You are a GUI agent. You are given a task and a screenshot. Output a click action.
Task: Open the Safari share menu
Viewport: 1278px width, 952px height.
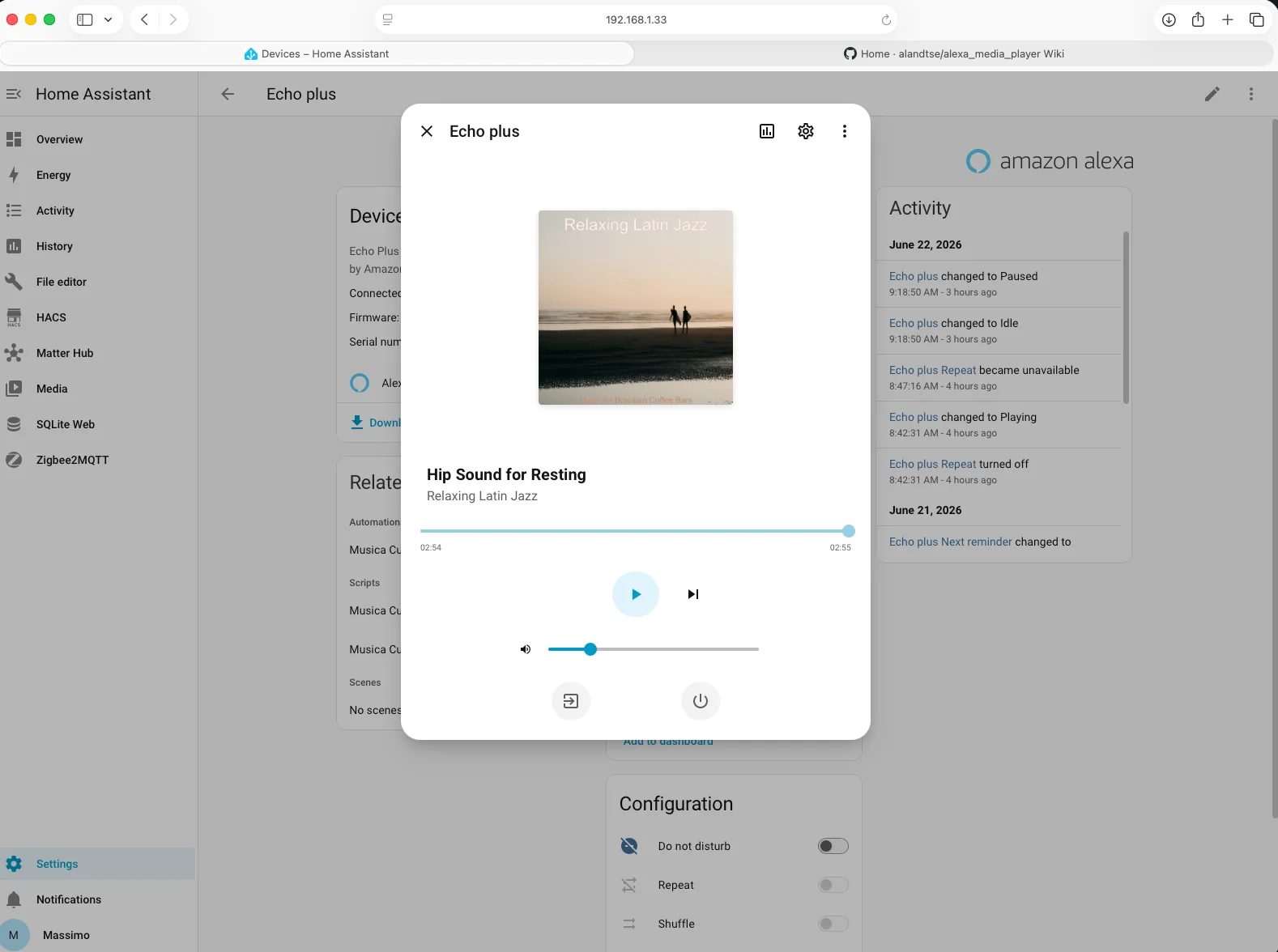pos(1198,19)
